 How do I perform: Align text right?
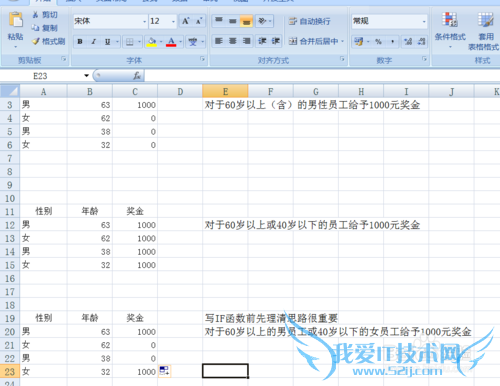click(x=246, y=41)
